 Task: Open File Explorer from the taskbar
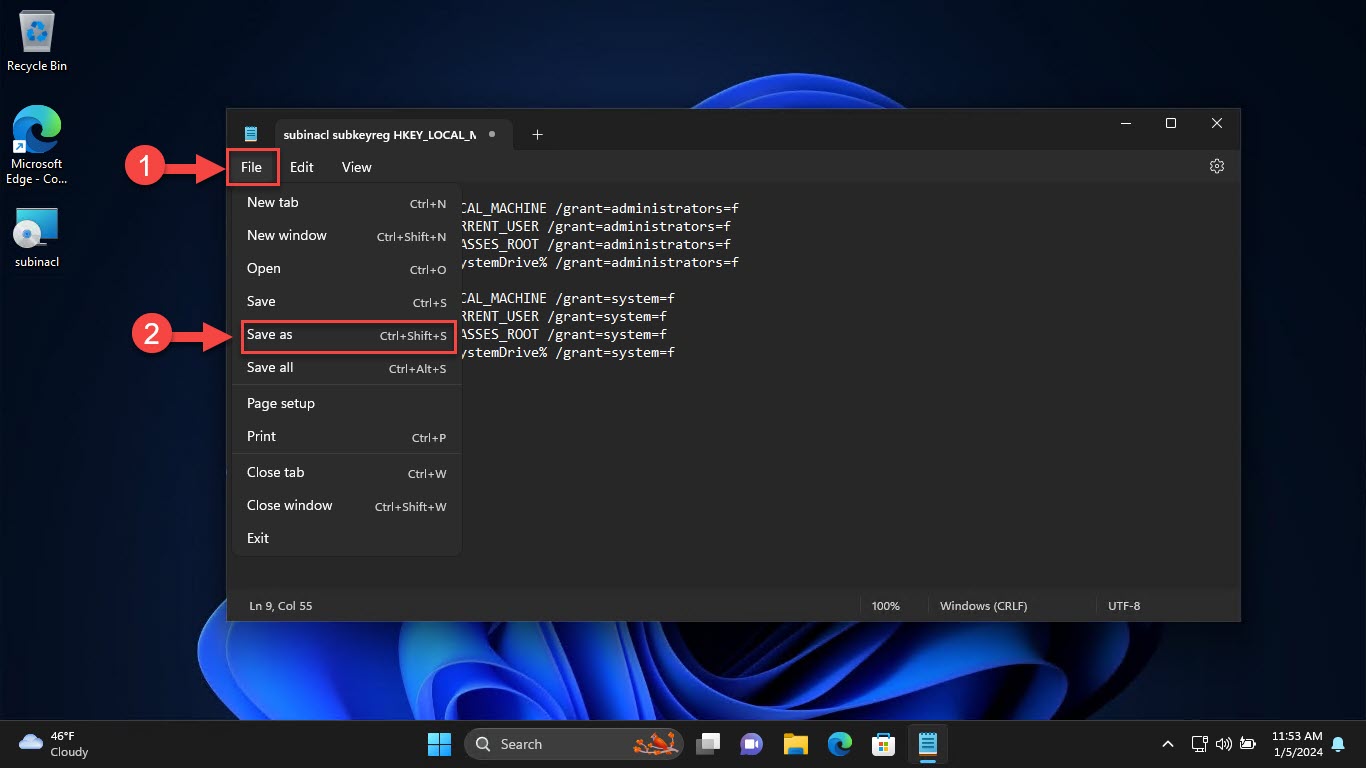coord(795,744)
